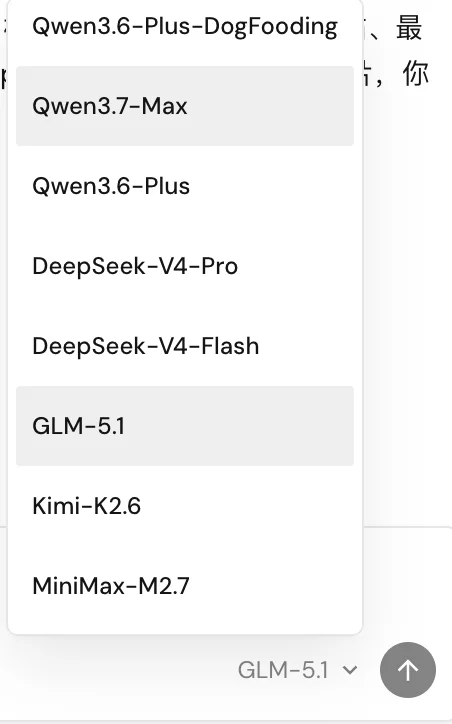Click the bottom entry MiniMax-M2.7
The image size is (452, 724).
pyautogui.click(x=185, y=585)
